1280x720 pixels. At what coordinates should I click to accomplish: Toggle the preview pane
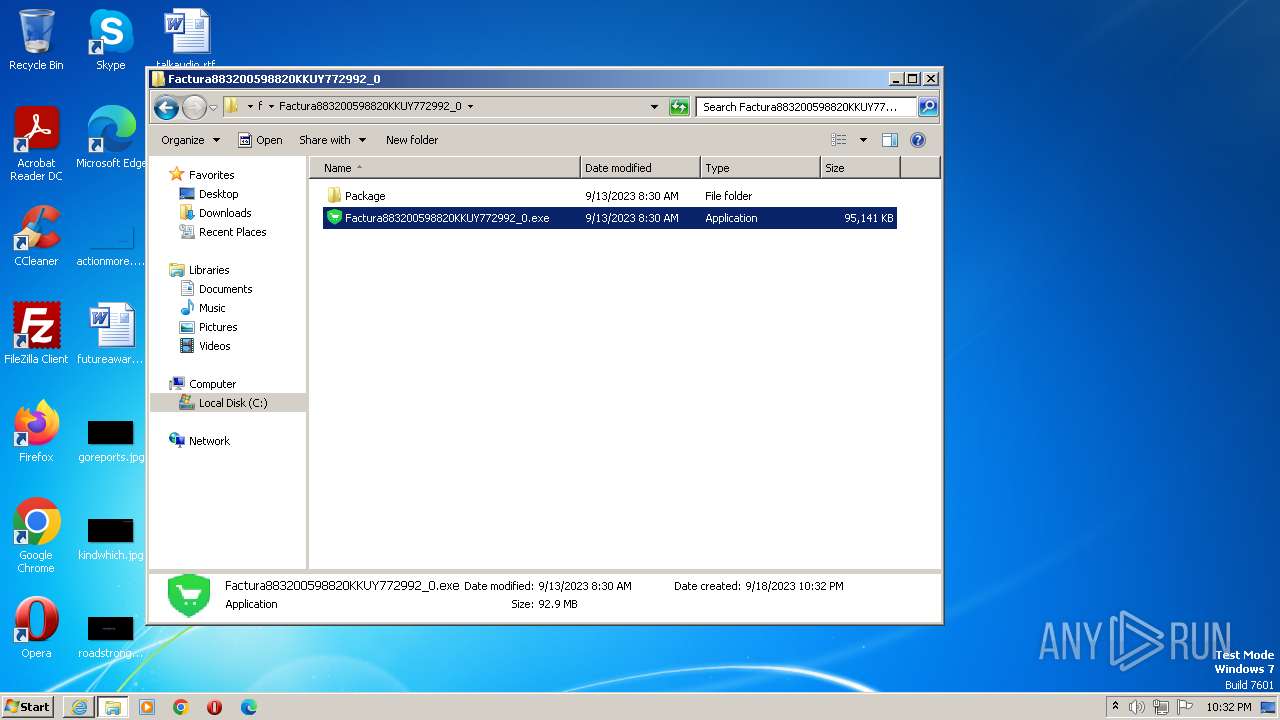click(x=890, y=140)
